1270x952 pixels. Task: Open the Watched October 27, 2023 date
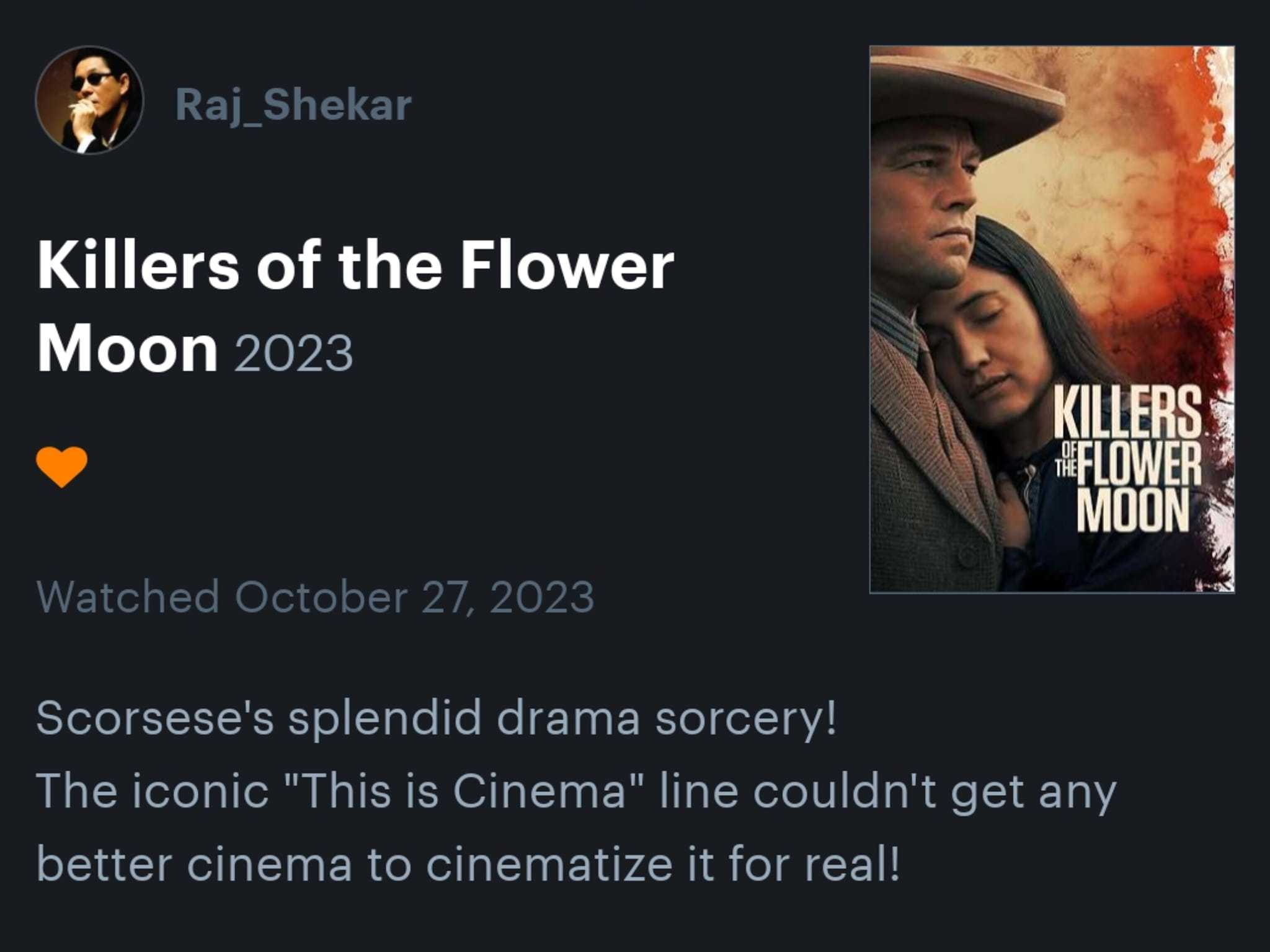[315, 597]
